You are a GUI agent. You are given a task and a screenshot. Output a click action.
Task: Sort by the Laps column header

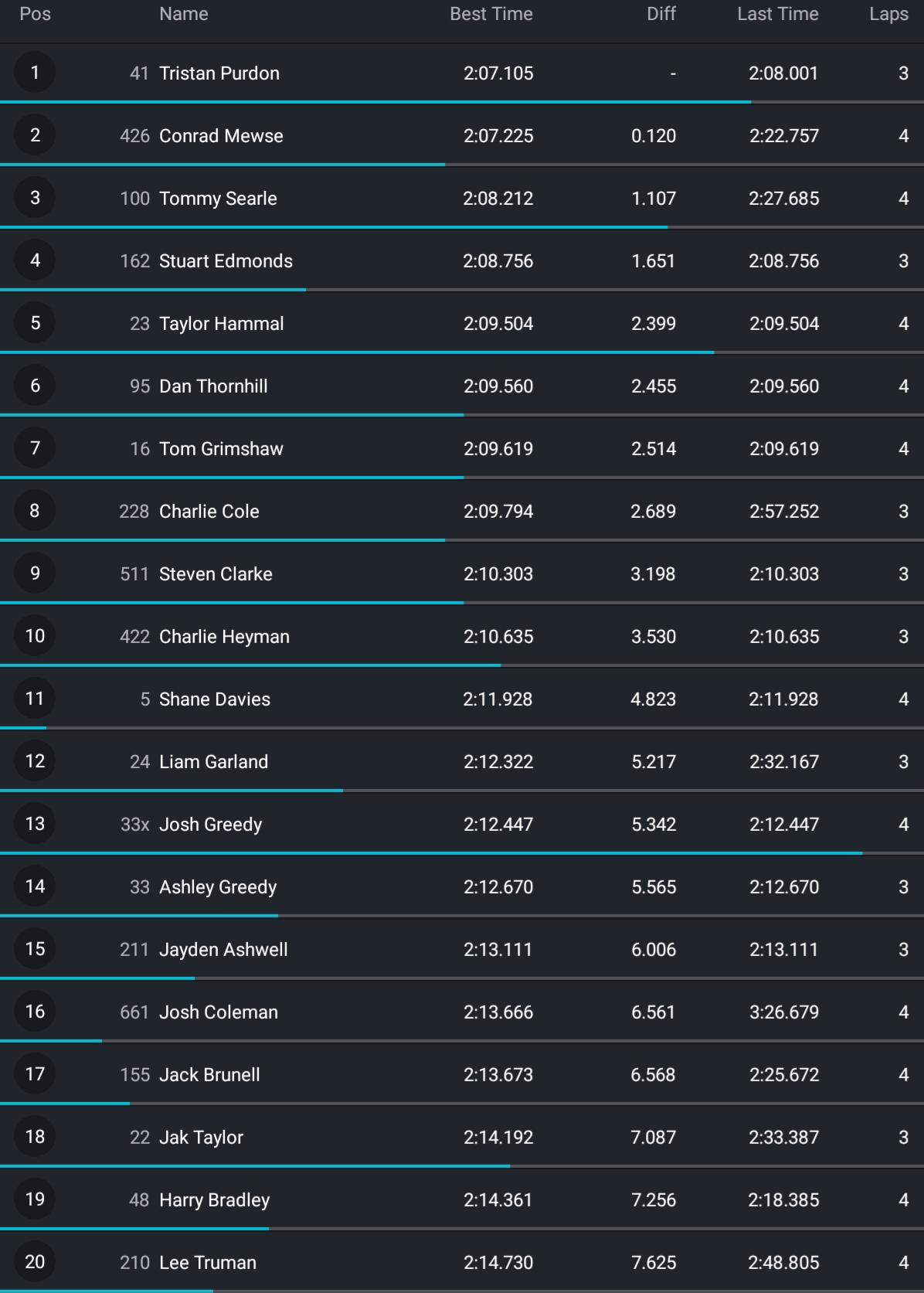[888, 14]
